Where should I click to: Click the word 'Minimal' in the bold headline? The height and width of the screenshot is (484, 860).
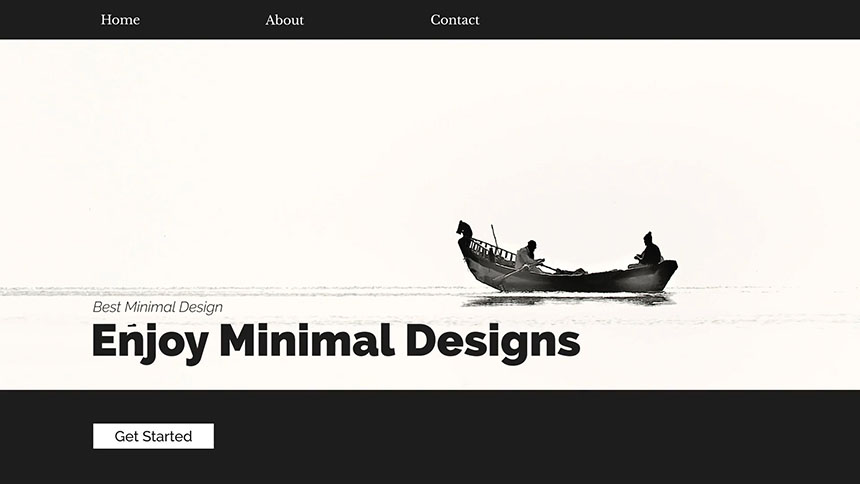307,340
